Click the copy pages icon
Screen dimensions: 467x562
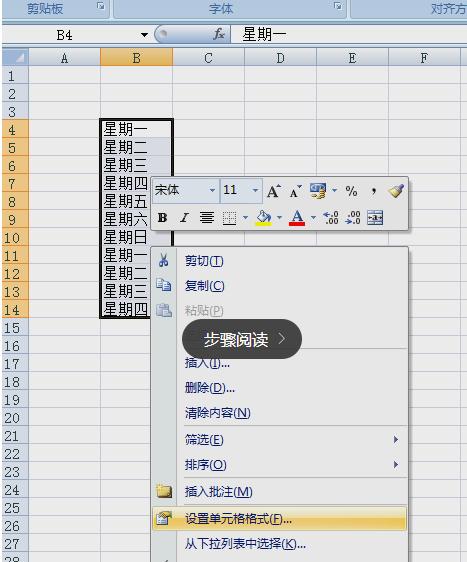[x=164, y=285]
